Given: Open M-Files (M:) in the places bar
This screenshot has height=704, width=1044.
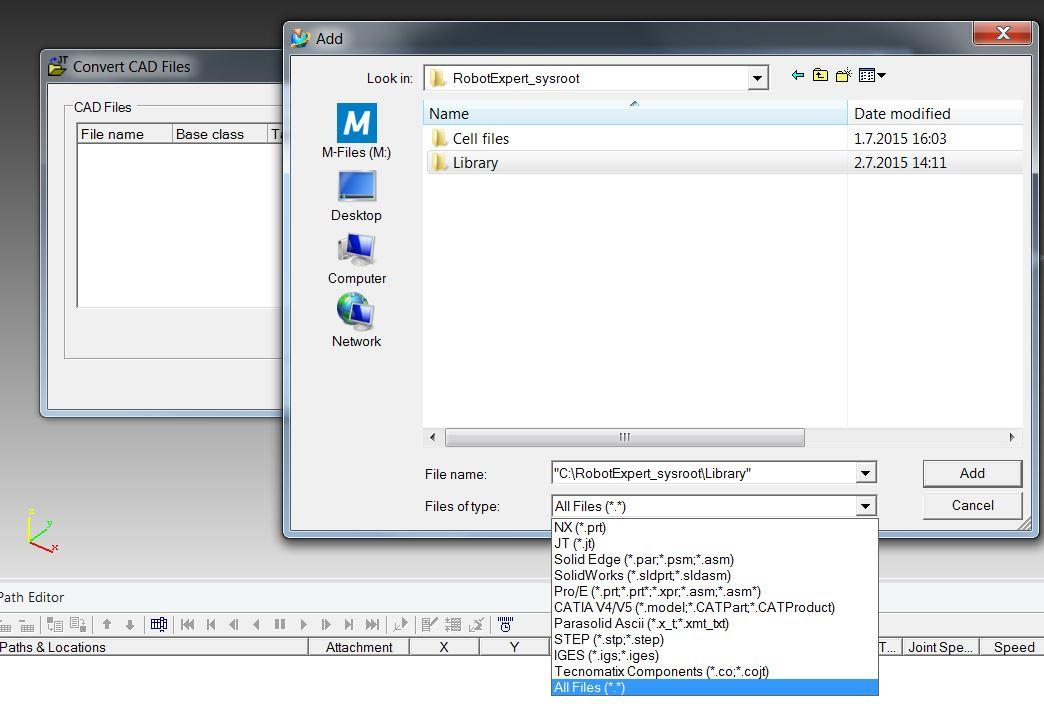Looking at the screenshot, I should click(356, 131).
